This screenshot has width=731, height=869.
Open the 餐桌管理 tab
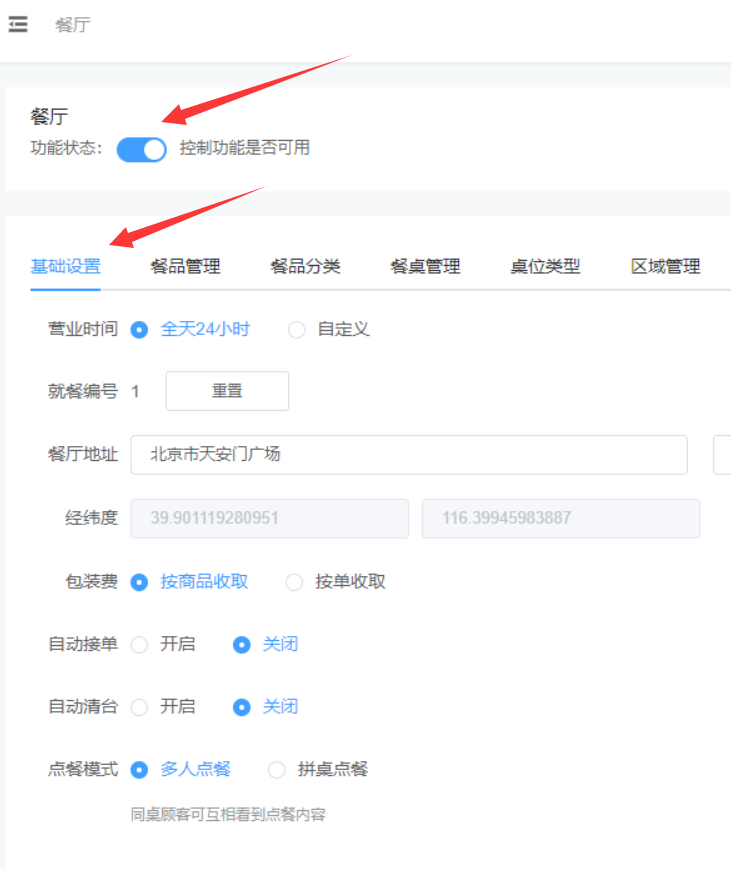tap(425, 267)
